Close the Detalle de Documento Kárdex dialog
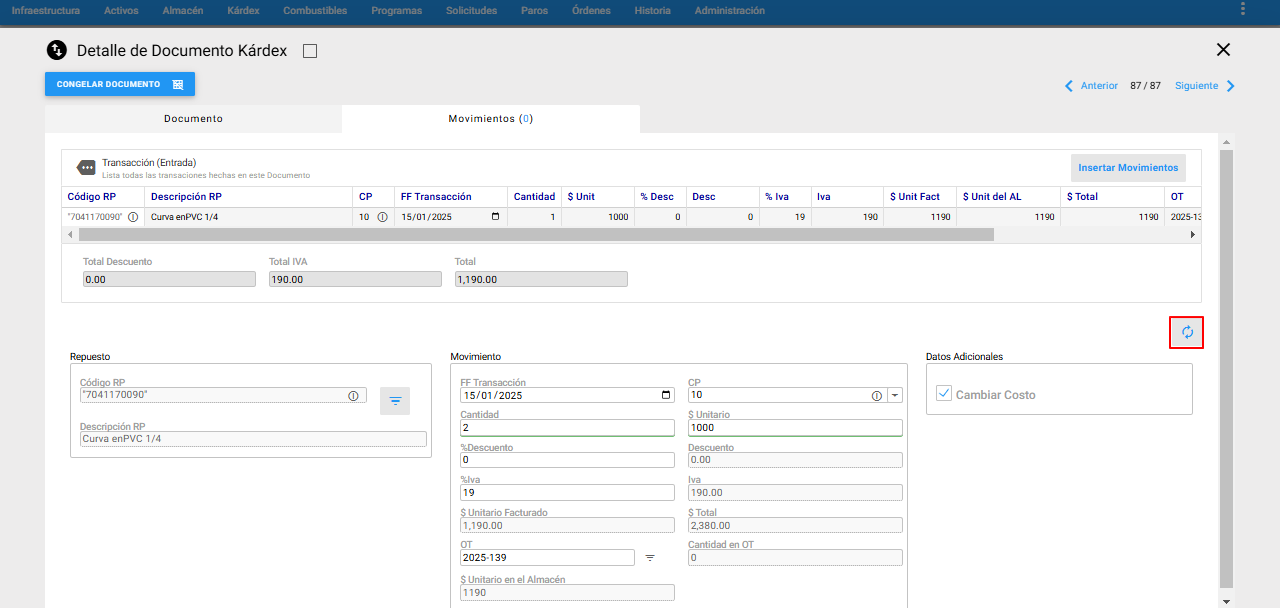This screenshot has height=608, width=1280. pos(1223,50)
